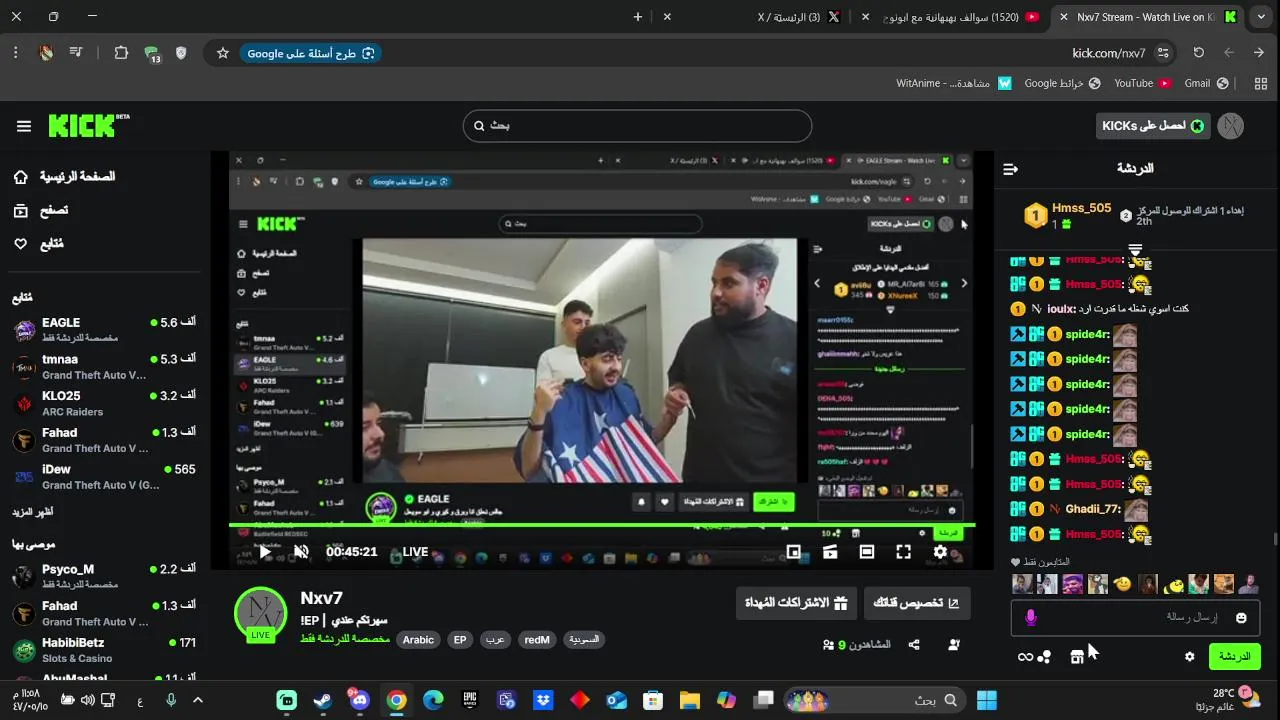1280x720 pixels.
Task: Open the WitAnime bookmark
Action: click(x=954, y=83)
